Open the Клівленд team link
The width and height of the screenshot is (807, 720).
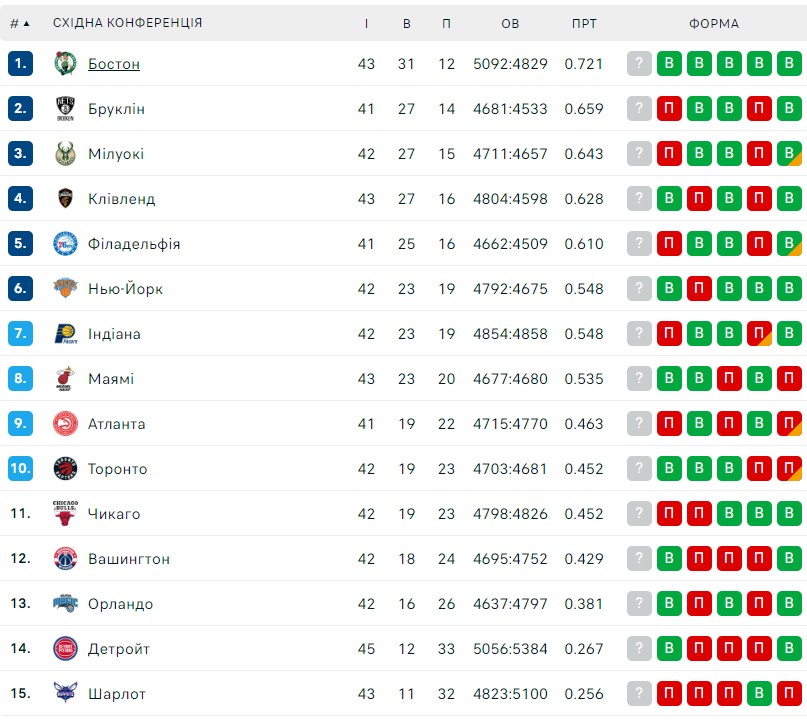coord(121,199)
